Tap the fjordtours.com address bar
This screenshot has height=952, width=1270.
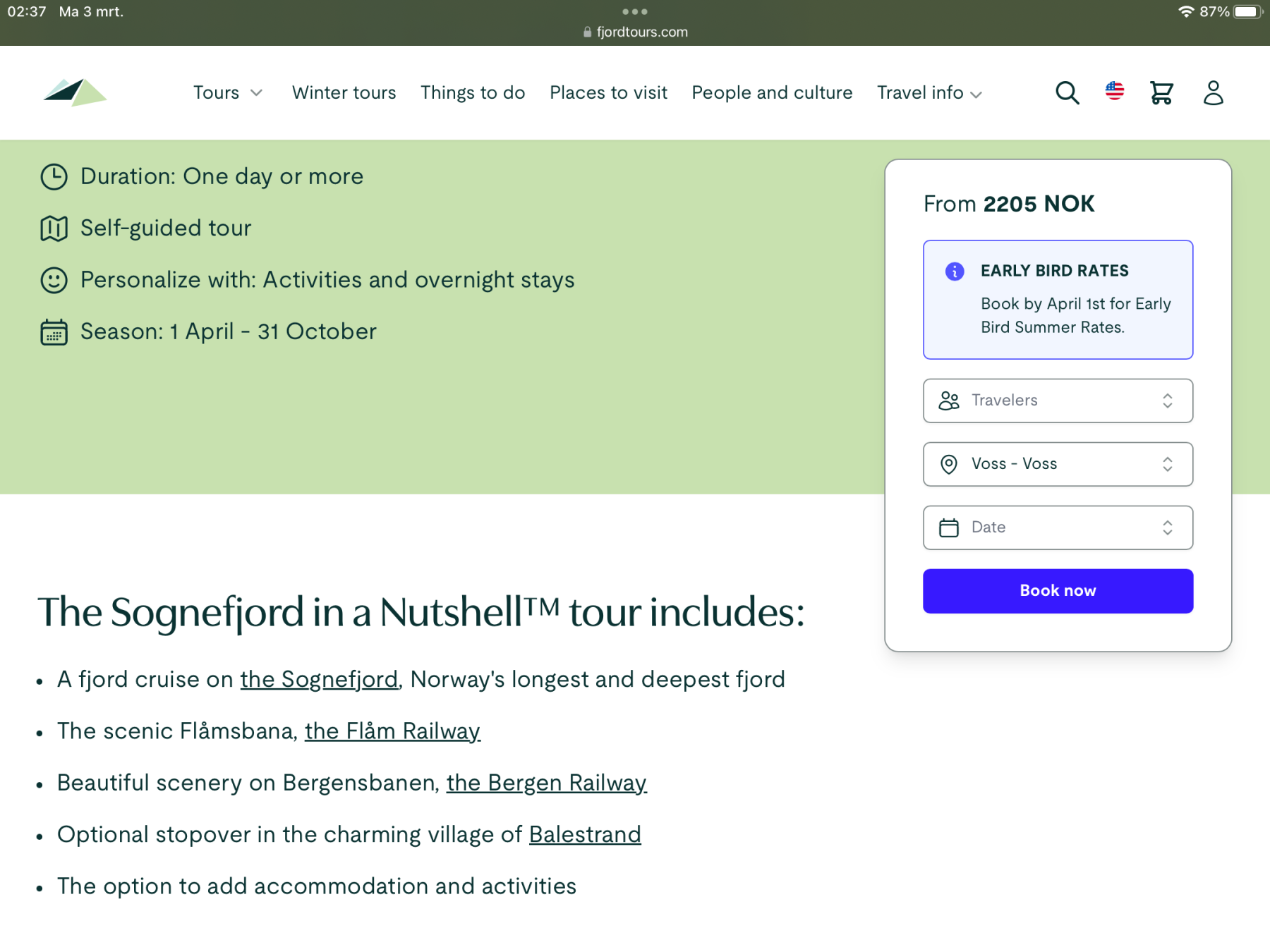tap(635, 32)
